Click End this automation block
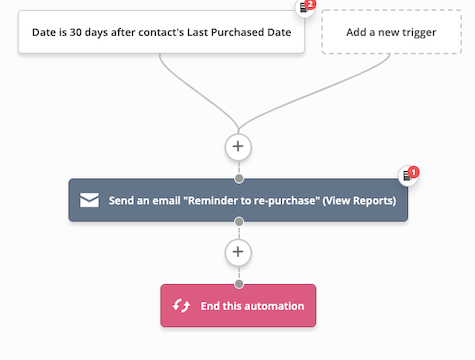Screen dimensions: 475x360 click(238, 305)
